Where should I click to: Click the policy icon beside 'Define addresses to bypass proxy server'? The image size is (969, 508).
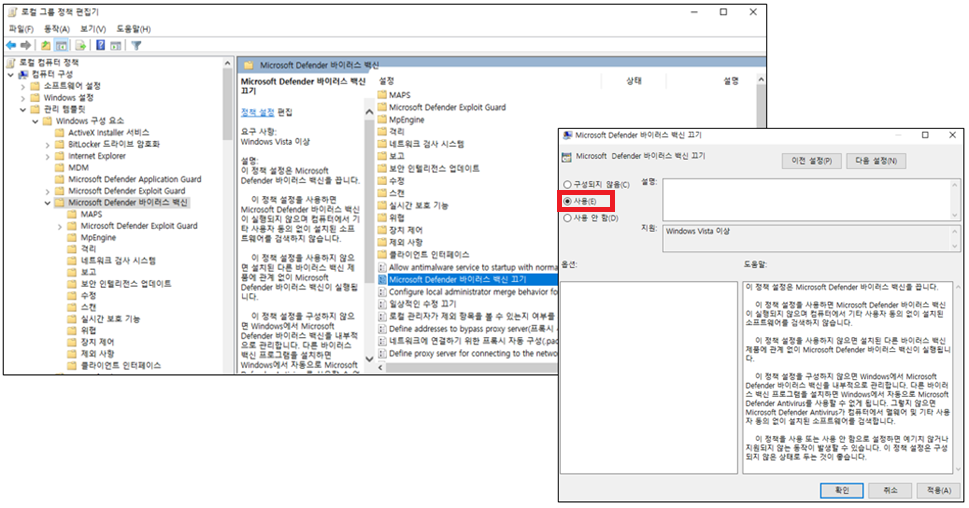point(383,329)
